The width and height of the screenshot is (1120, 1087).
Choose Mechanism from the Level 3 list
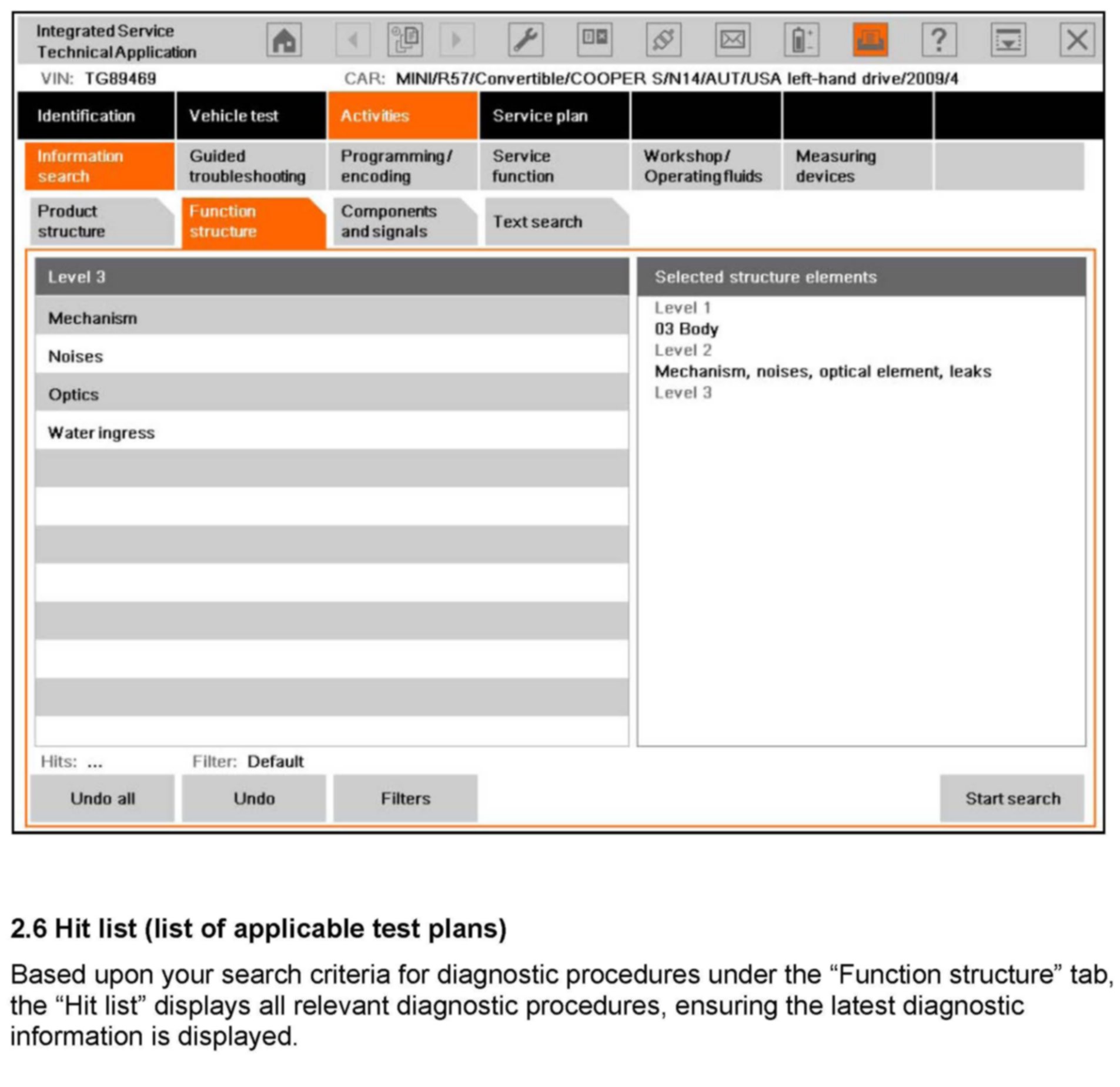tap(331, 318)
